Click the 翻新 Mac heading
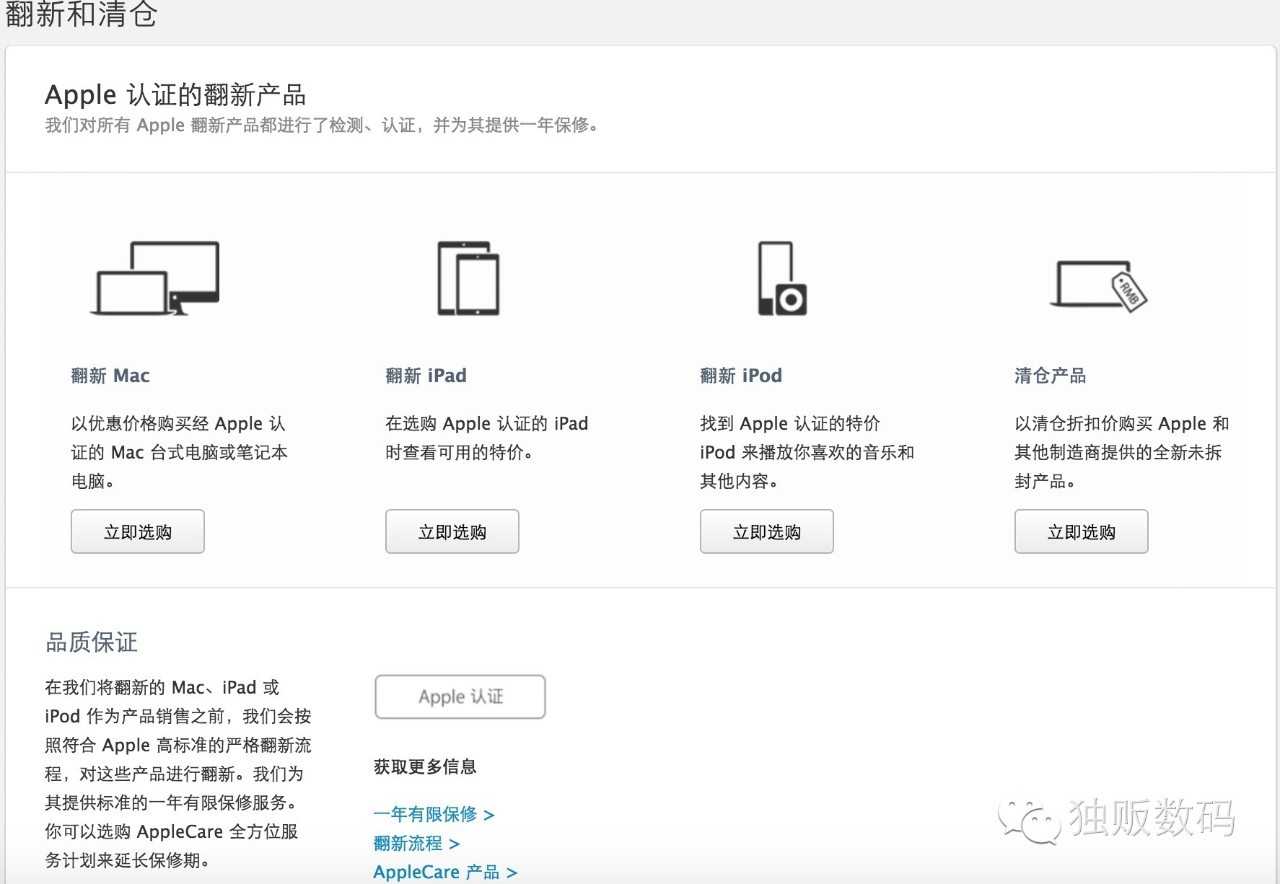 110,375
